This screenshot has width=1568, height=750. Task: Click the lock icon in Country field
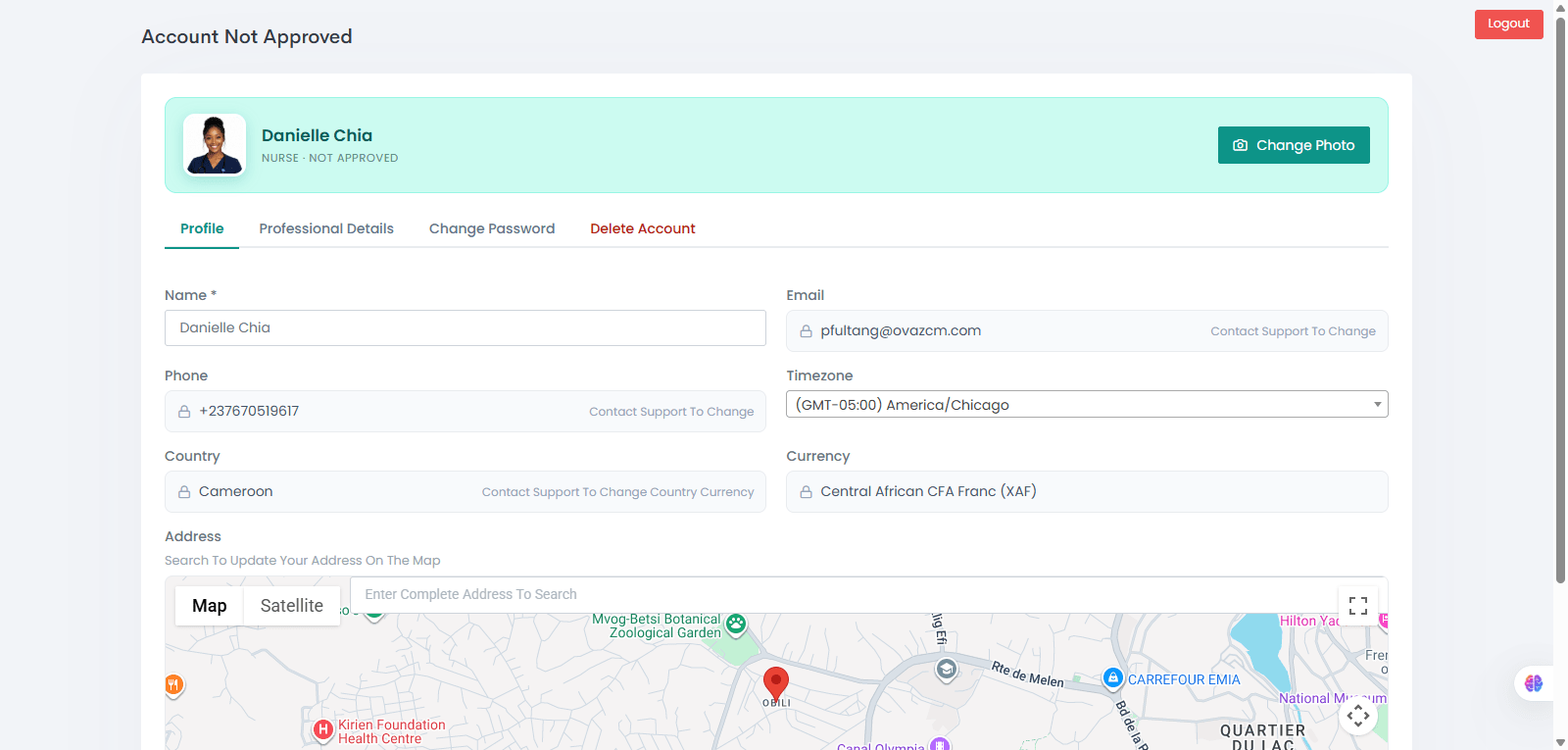click(x=184, y=492)
